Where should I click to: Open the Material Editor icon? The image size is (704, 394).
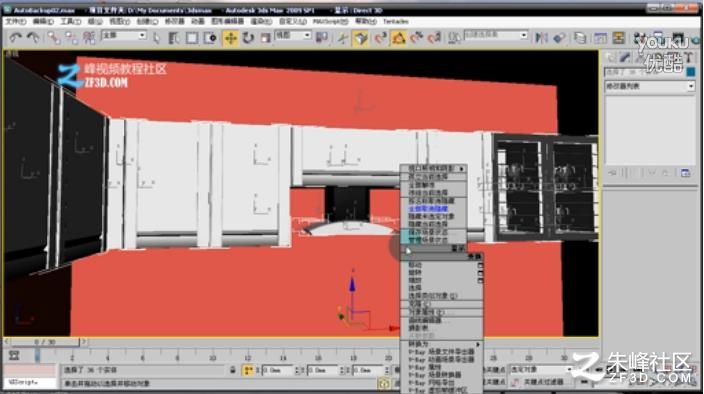click(640, 39)
